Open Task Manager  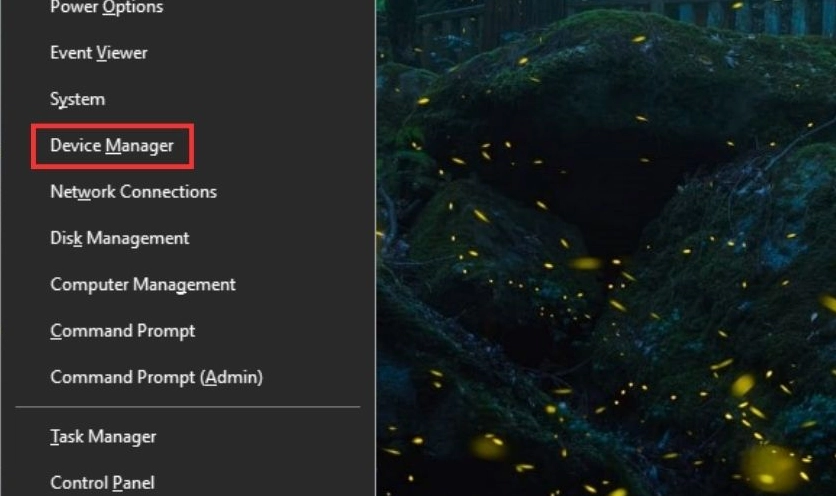tap(103, 437)
